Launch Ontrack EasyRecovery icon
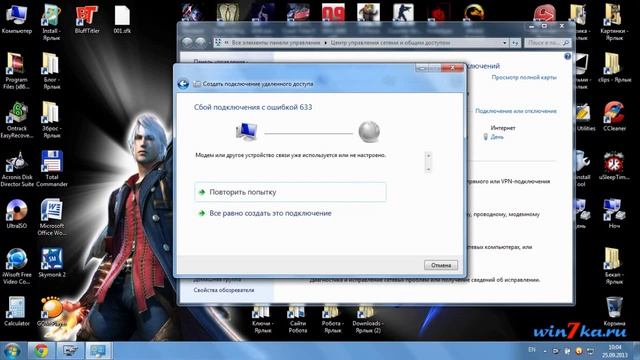This screenshot has height=360, width=640. (16, 120)
